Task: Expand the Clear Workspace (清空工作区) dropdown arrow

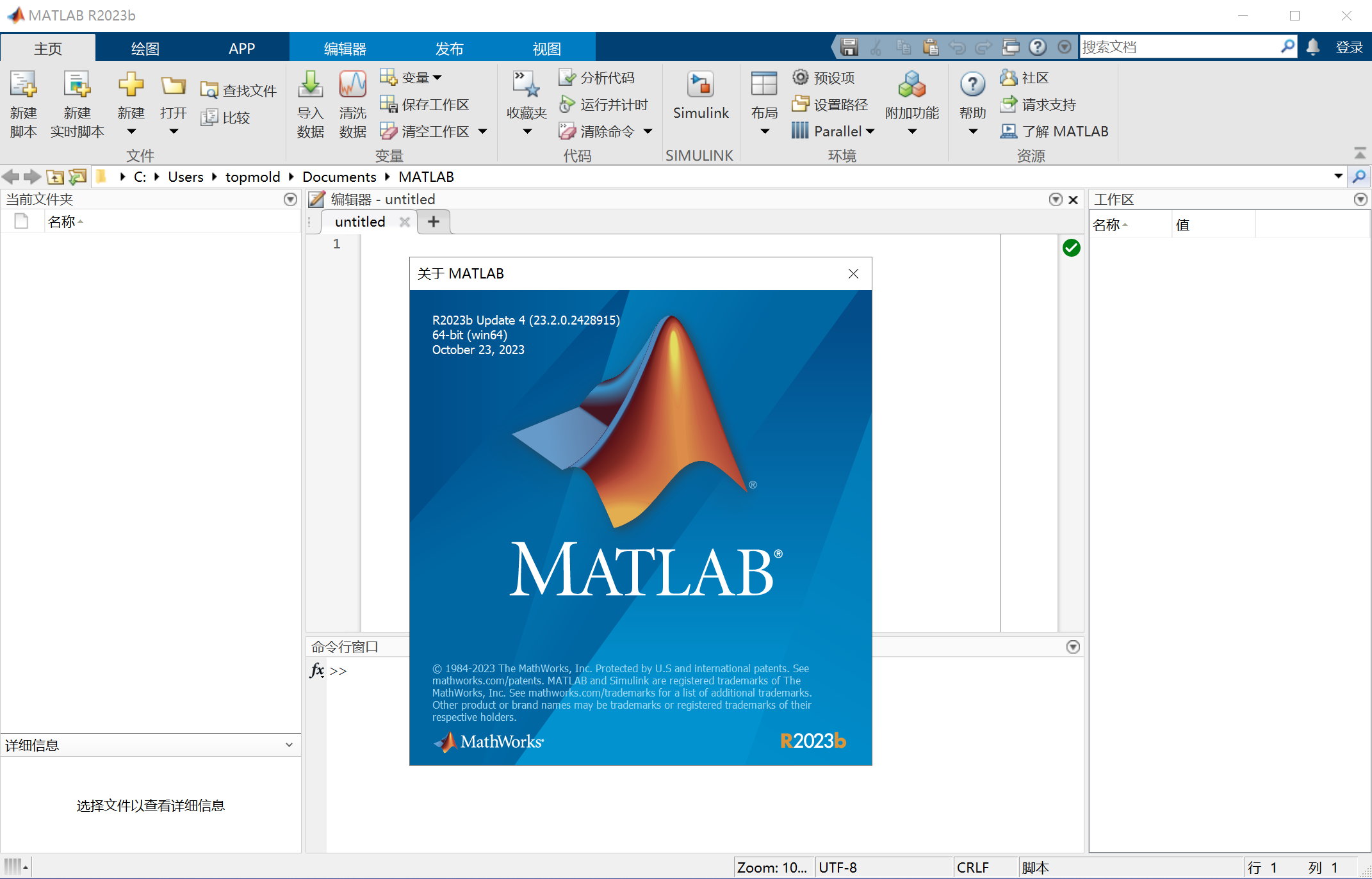Action: coord(483,131)
